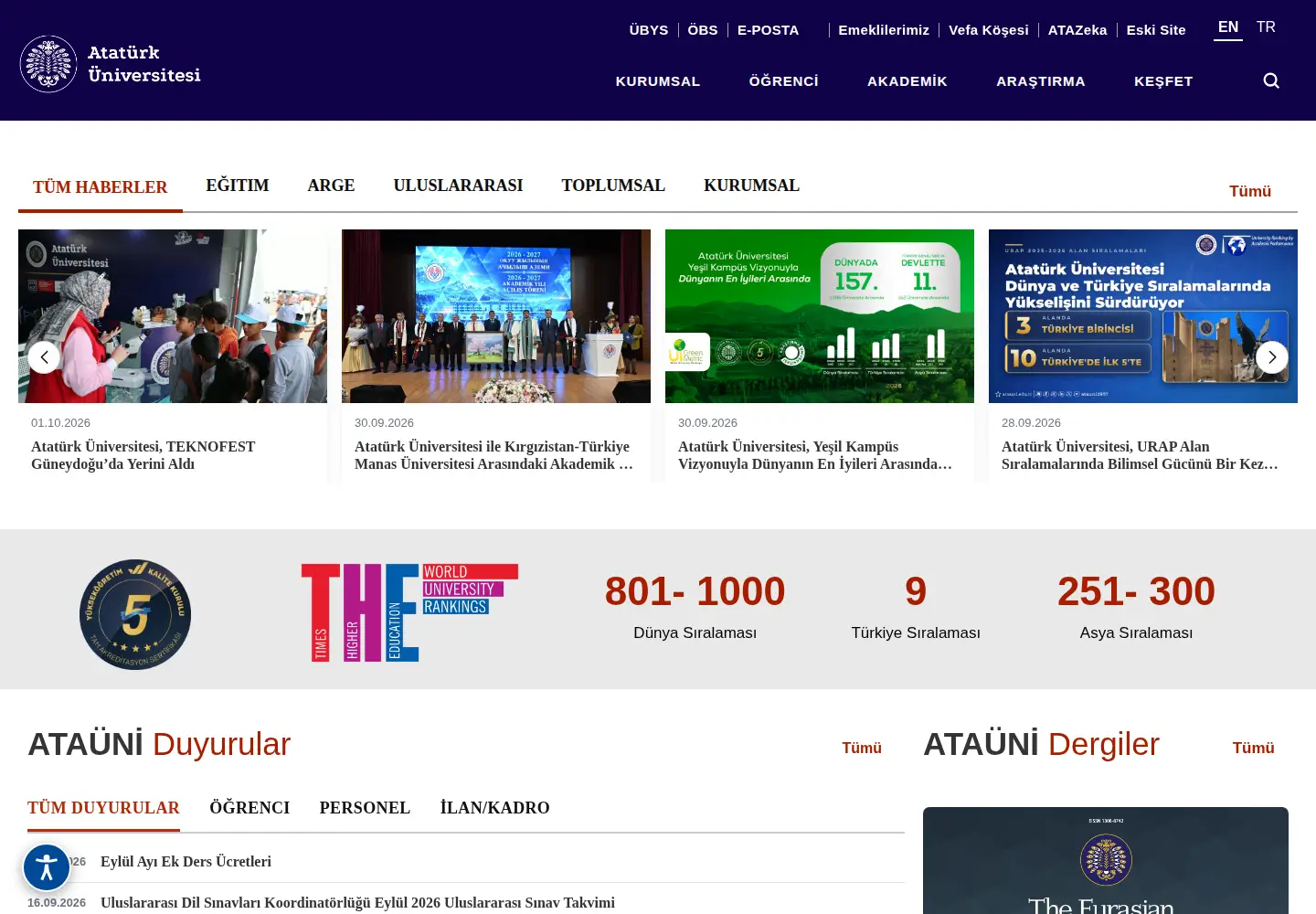Screen dimensions: 1316x914
Task: Select the TÜM HABERLER news tab
Action: click(101, 187)
